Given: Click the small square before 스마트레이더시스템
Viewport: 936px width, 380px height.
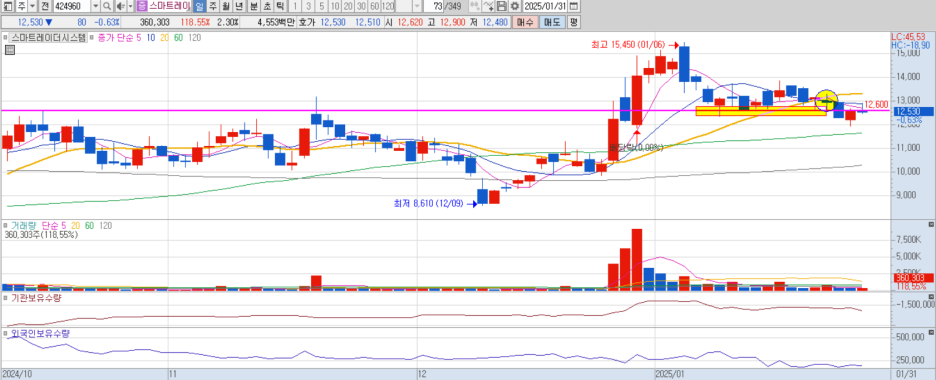Looking at the screenshot, I should (5, 38).
